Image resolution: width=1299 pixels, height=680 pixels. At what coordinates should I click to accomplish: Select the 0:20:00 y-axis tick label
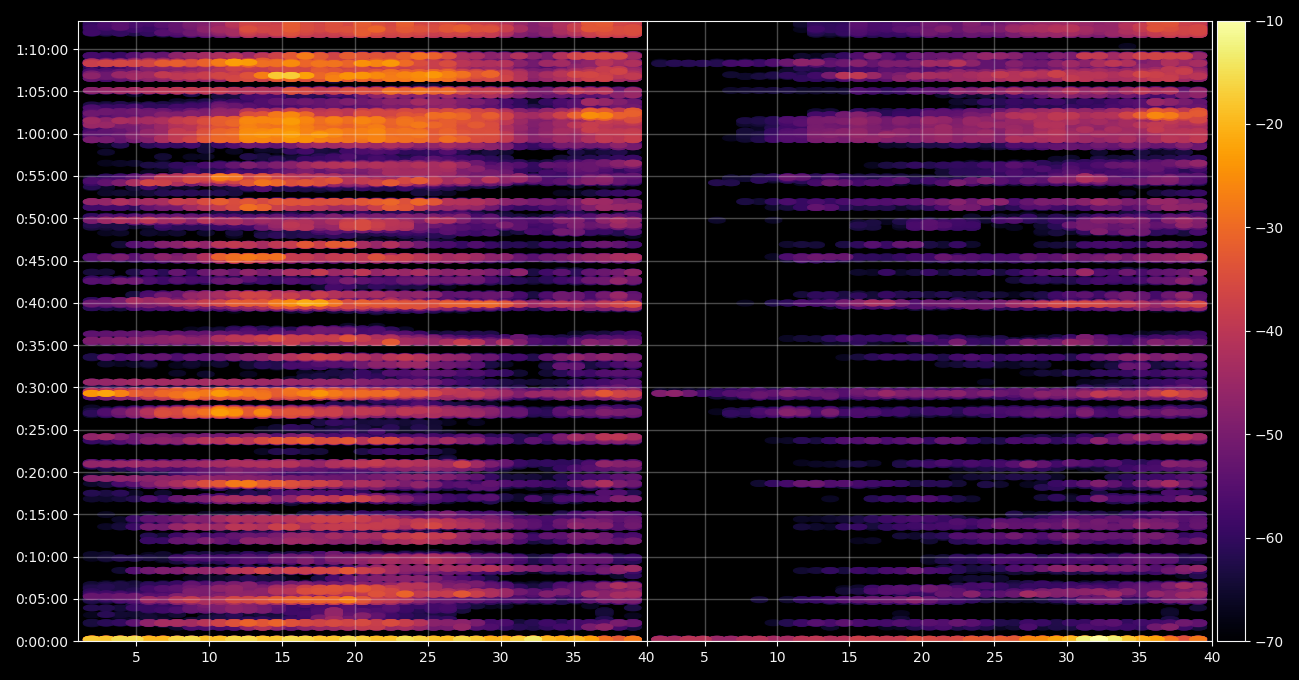click(42, 472)
